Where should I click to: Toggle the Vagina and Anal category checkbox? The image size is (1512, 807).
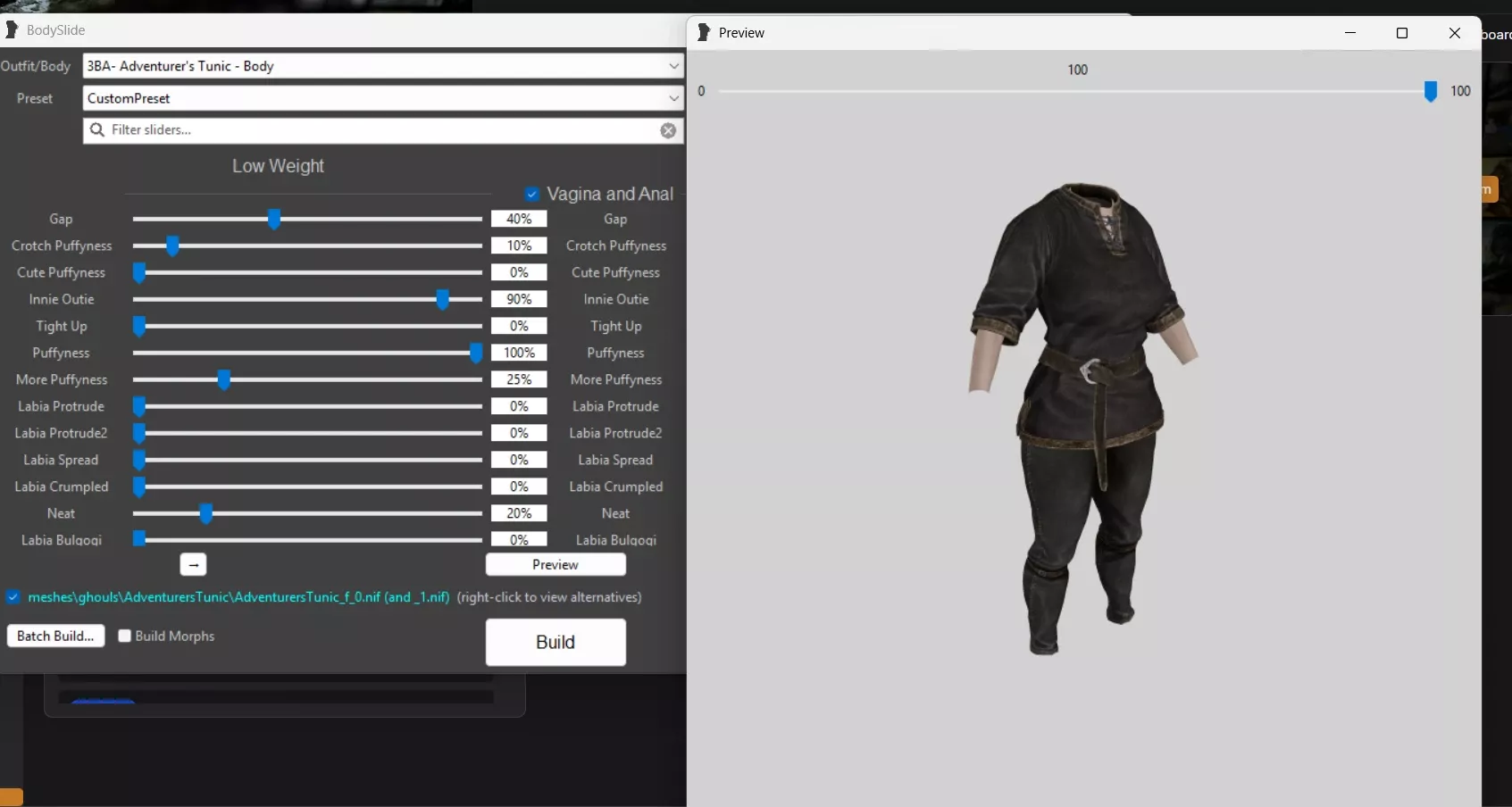(x=532, y=194)
